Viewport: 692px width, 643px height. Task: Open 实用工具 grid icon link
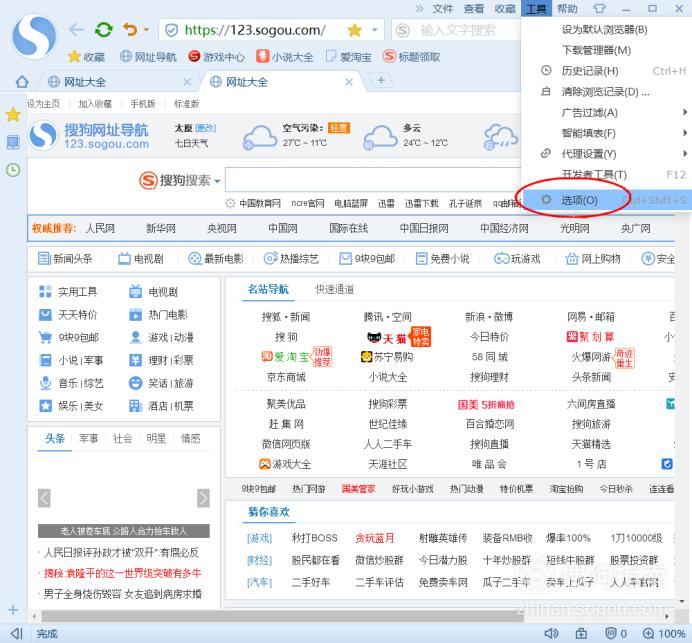pyautogui.click(x=68, y=292)
